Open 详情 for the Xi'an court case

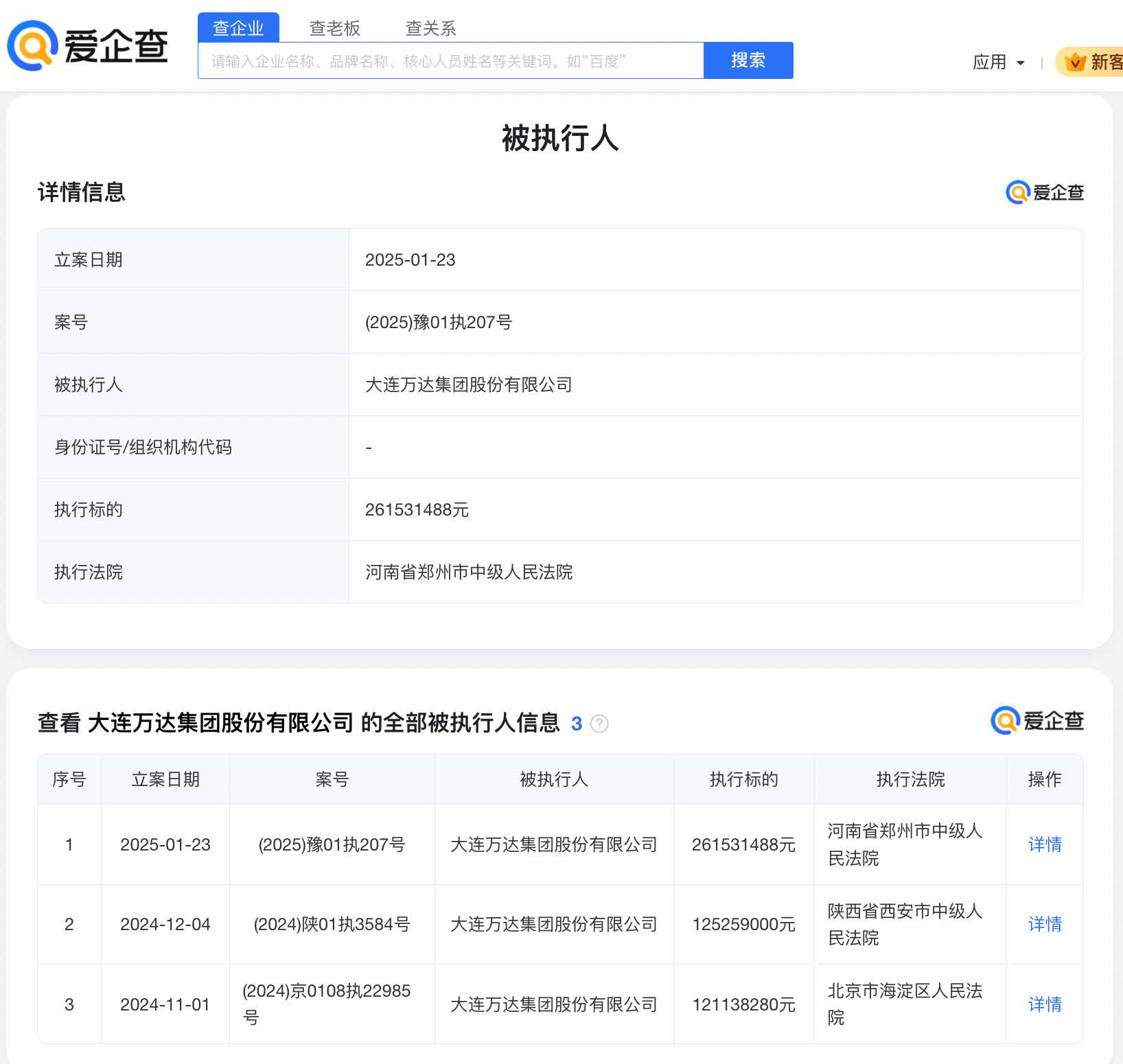tap(1045, 925)
